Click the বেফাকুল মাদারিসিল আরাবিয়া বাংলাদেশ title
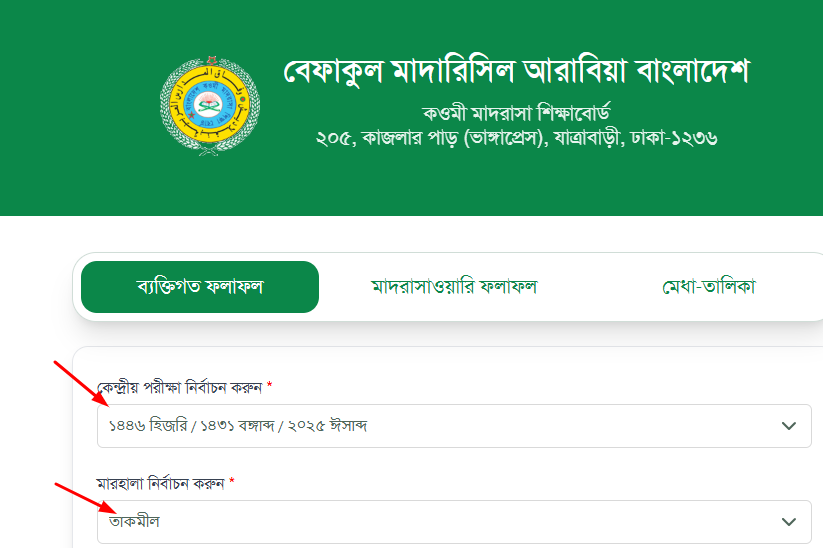 click(517, 71)
